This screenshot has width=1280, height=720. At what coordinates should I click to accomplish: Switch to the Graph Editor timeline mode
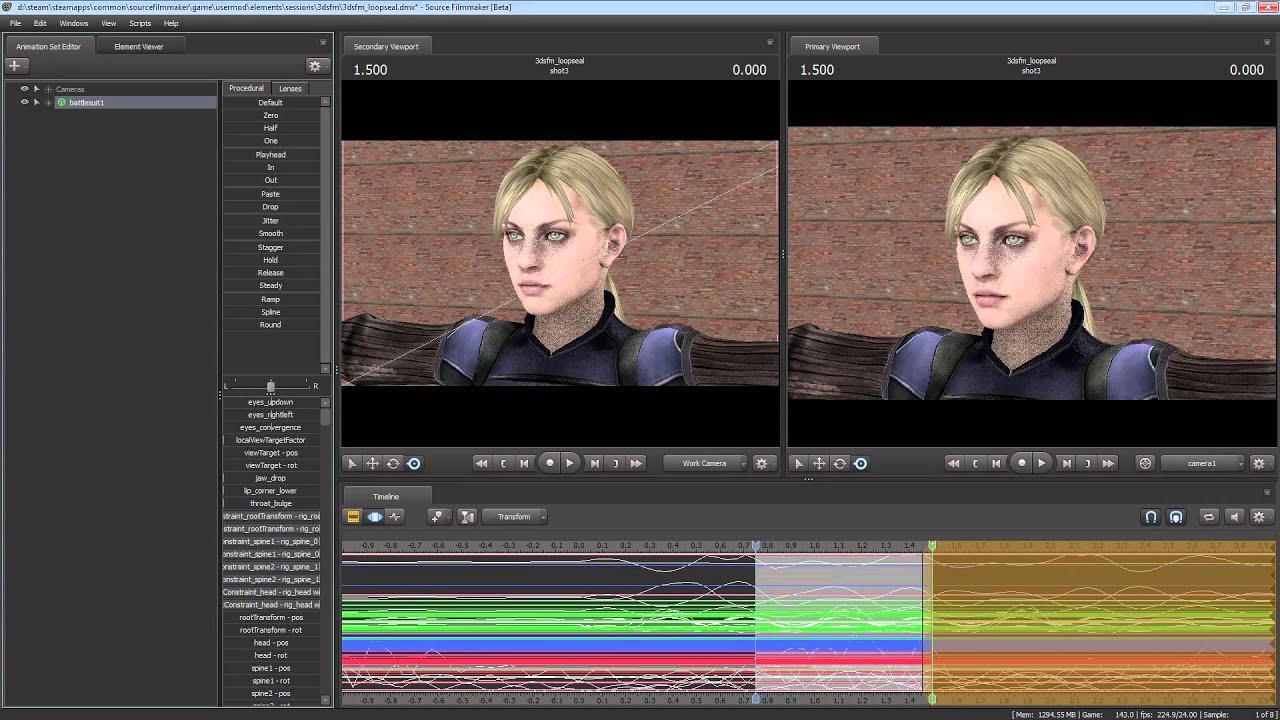396,517
